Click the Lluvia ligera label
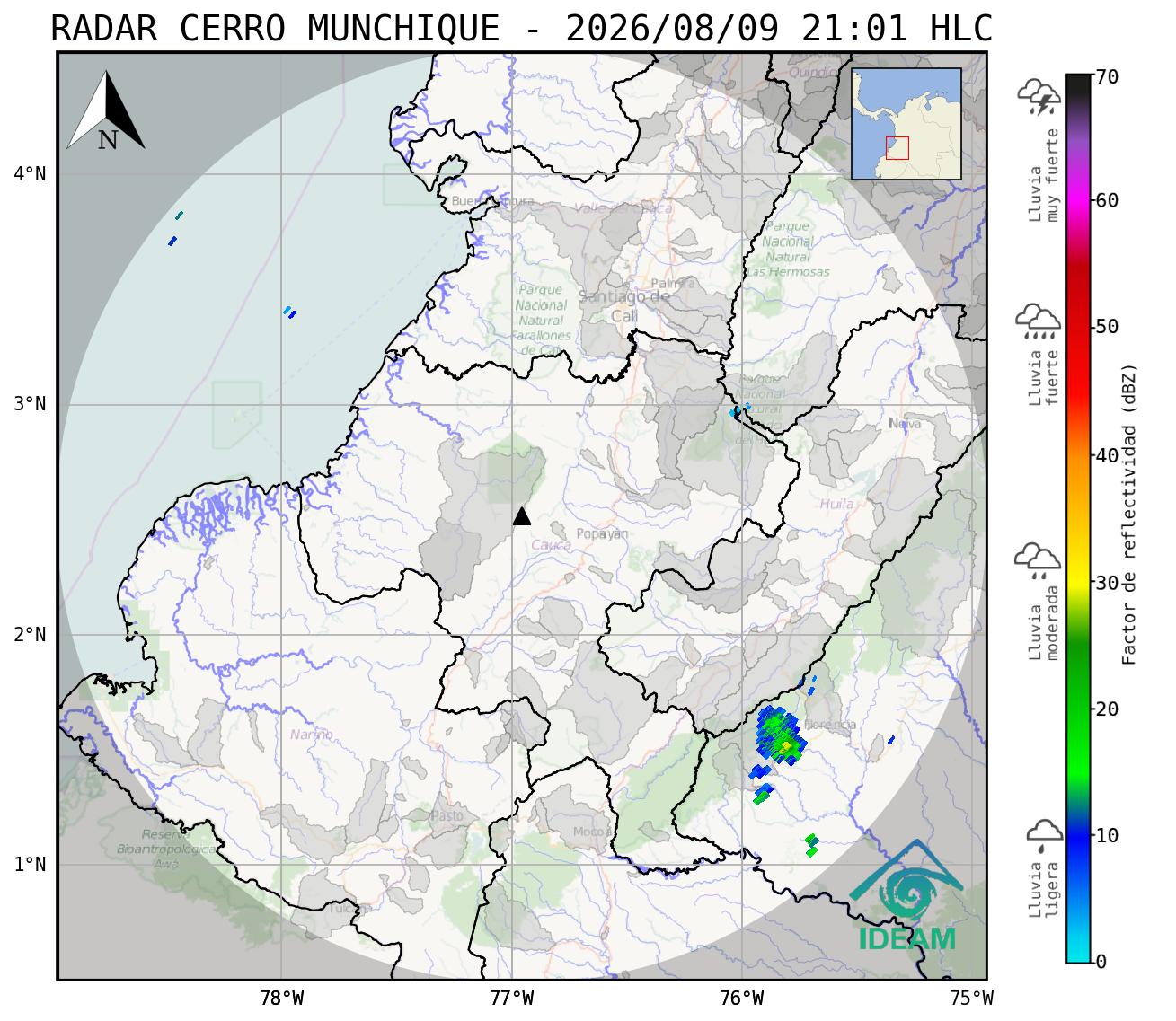The height and width of the screenshot is (1021, 1176). (x=1045, y=890)
